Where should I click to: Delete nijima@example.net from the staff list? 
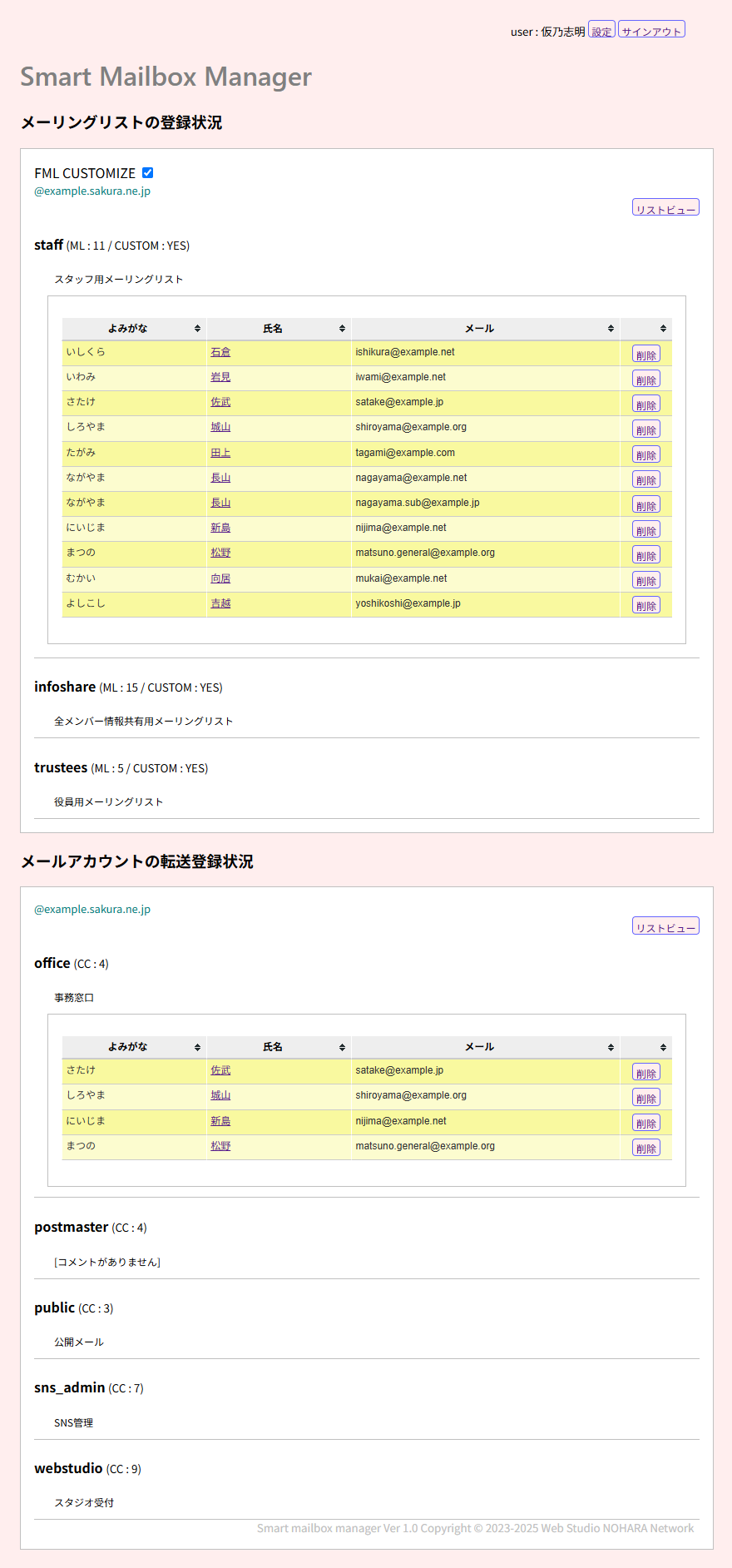tap(646, 529)
